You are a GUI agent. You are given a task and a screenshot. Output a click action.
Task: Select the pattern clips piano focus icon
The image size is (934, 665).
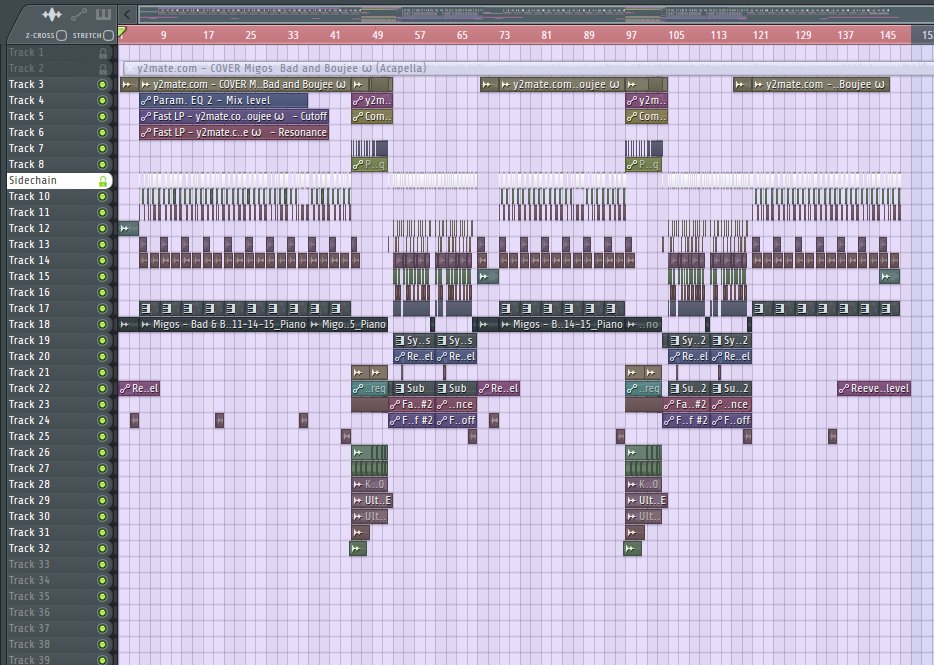coord(103,14)
